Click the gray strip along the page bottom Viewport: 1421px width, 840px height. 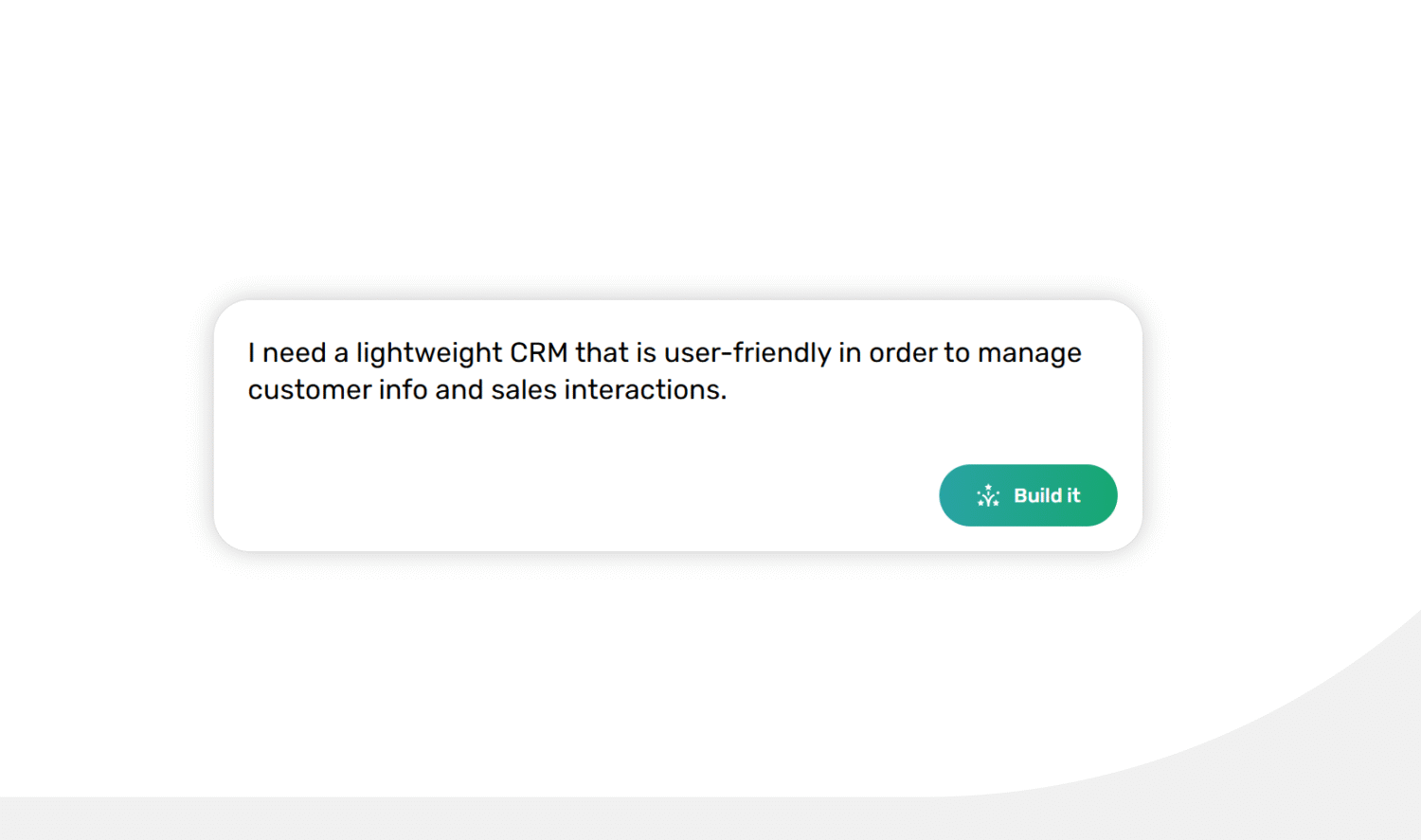tap(710, 818)
